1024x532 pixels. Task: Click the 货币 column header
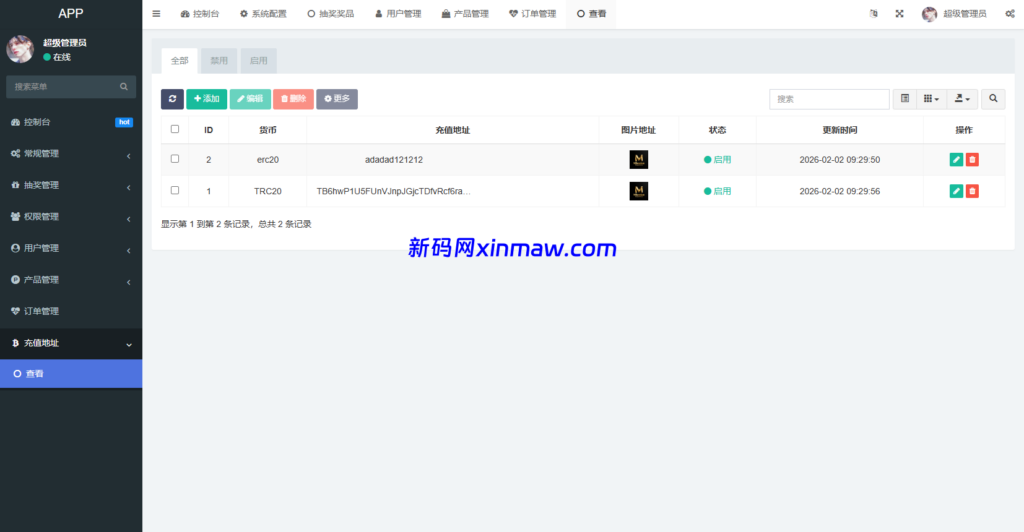click(x=268, y=130)
